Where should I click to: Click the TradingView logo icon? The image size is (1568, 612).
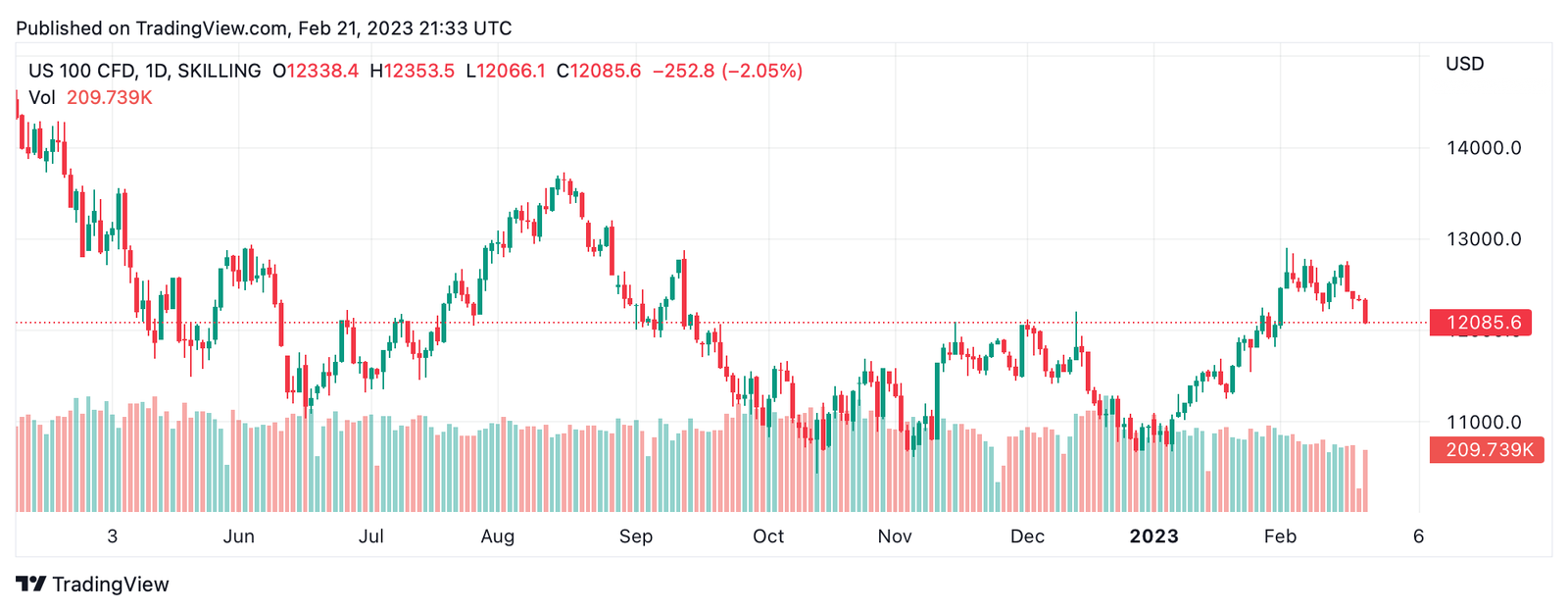click(x=31, y=585)
